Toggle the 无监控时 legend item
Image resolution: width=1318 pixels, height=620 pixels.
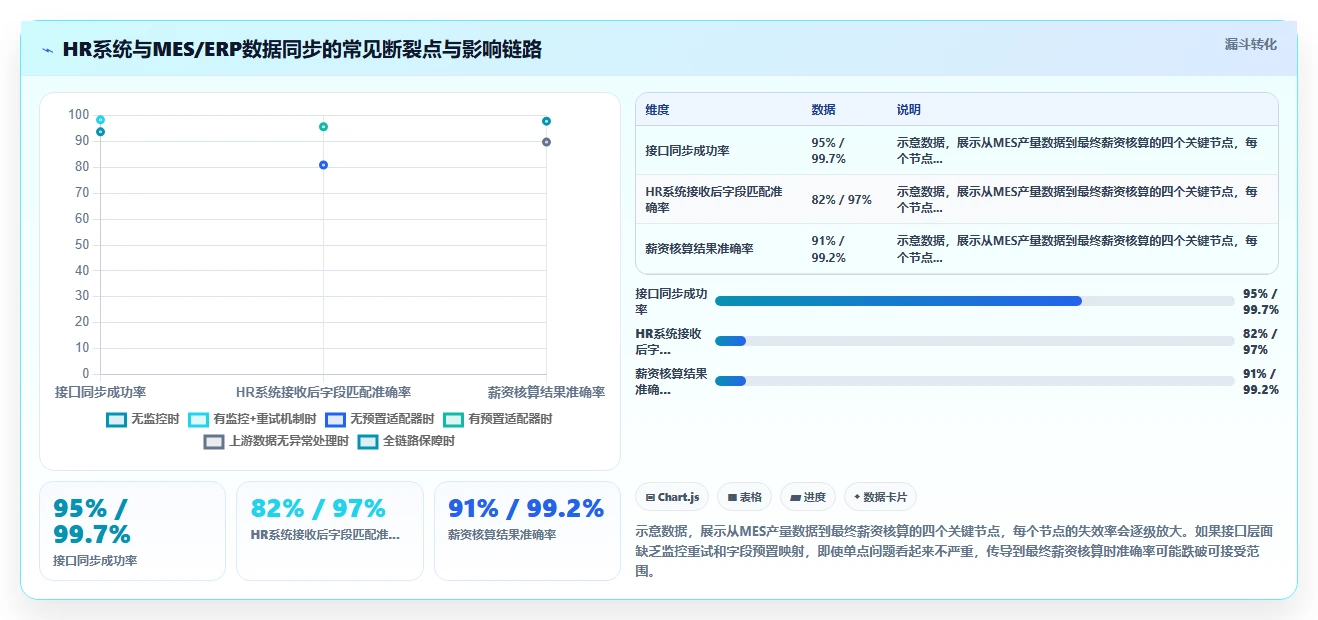point(143,419)
